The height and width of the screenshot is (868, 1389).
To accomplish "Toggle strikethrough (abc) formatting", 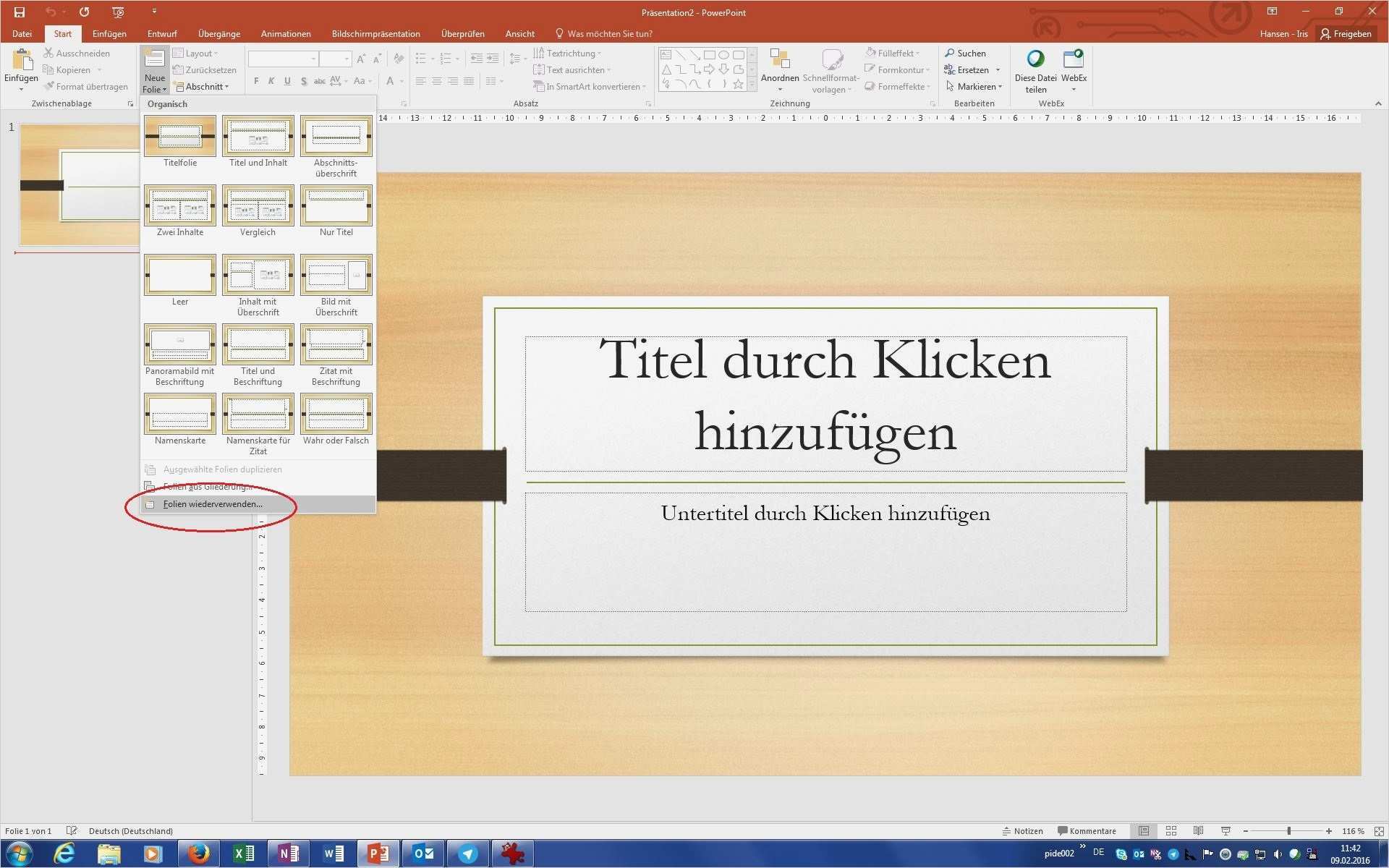I will [320, 81].
